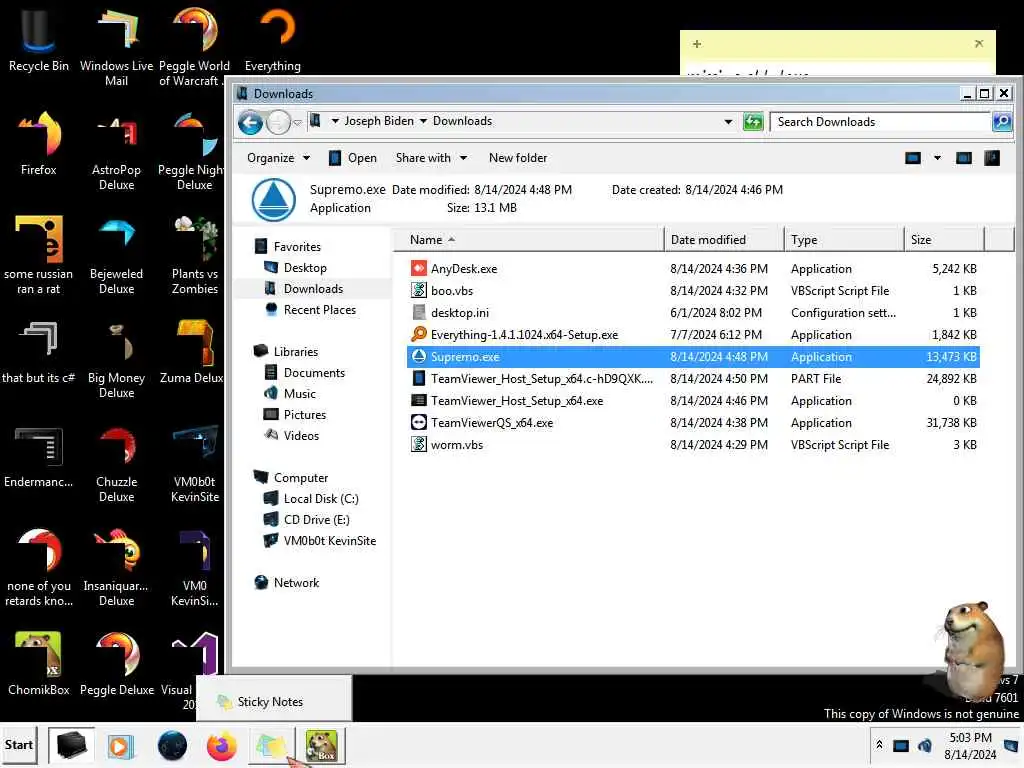
Task: Select ChomikBox desktop icon
Action: (x=38, y=662)
